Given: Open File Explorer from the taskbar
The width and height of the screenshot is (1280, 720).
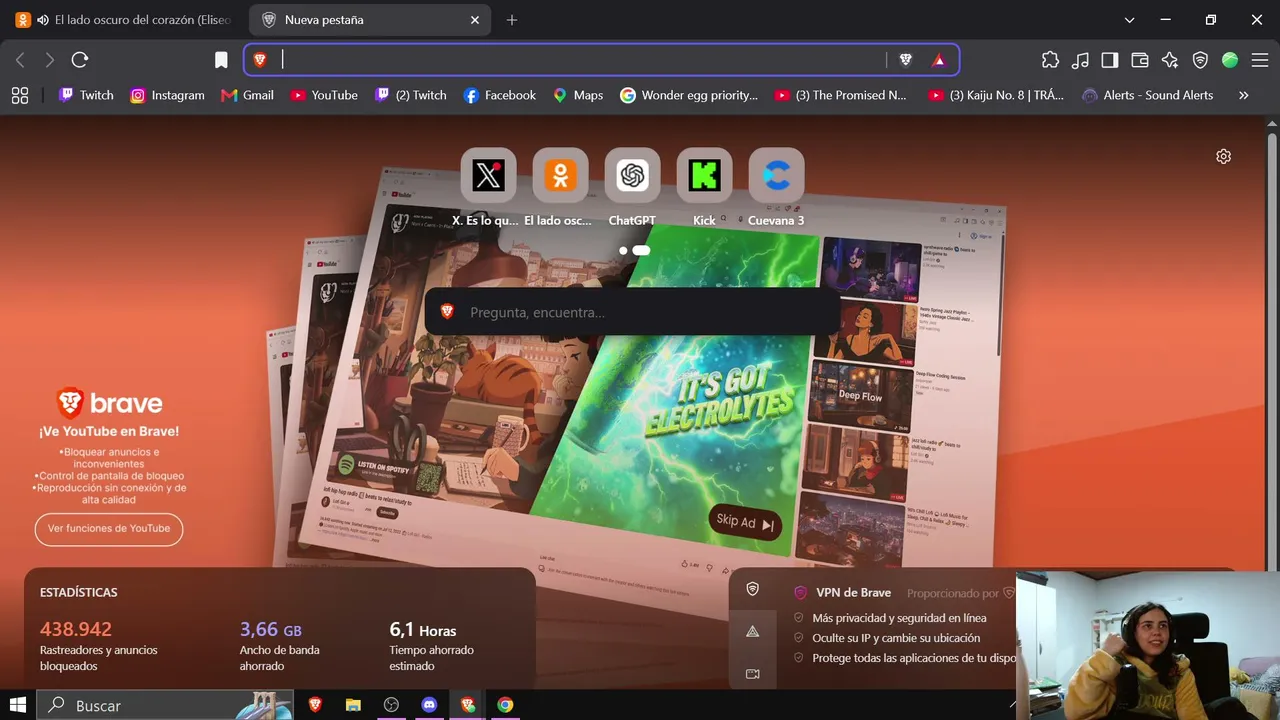Looking at the screenshot, I should tap(353, 705).
